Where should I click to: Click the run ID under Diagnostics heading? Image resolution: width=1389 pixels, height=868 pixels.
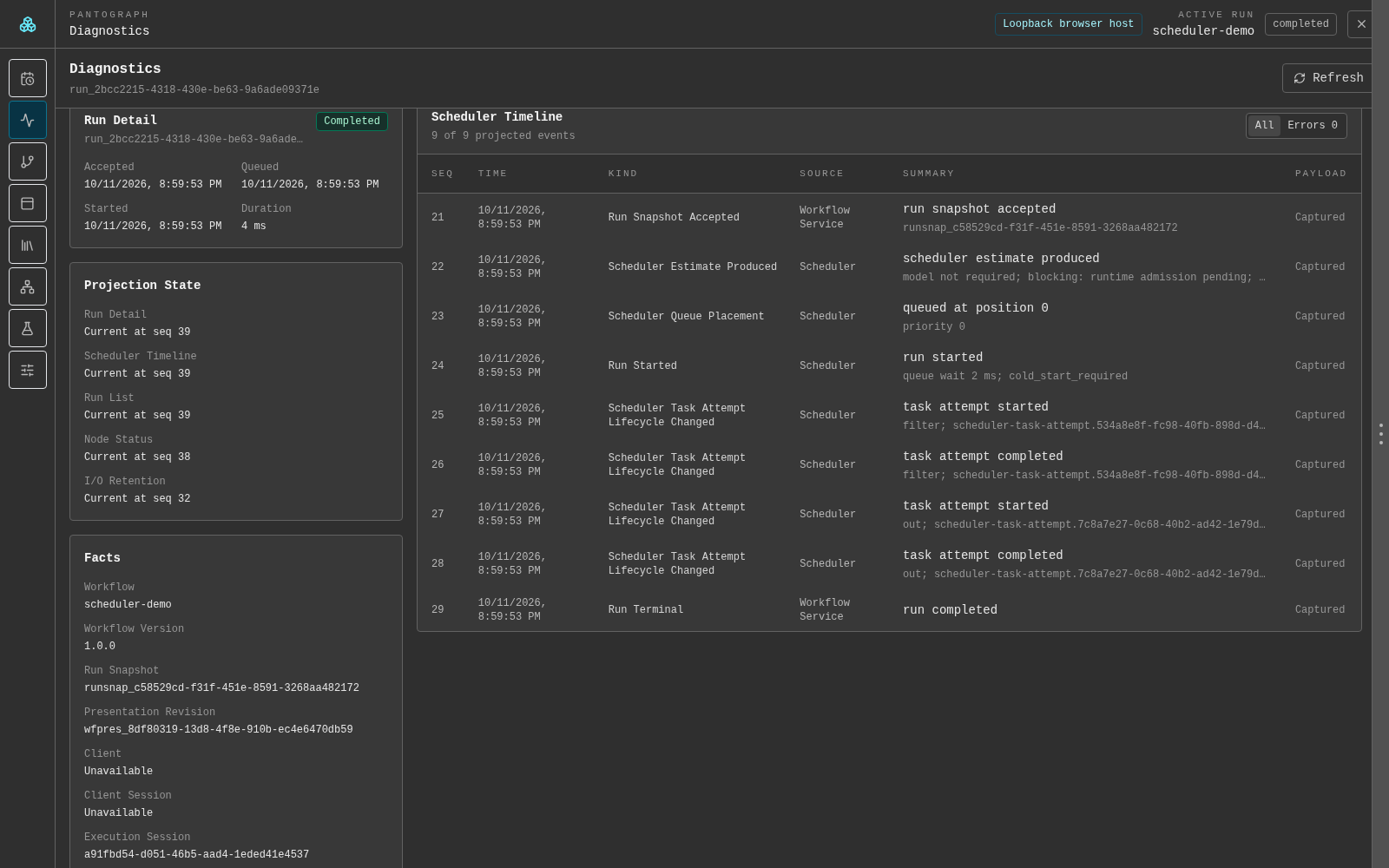[x=194, y=90]
